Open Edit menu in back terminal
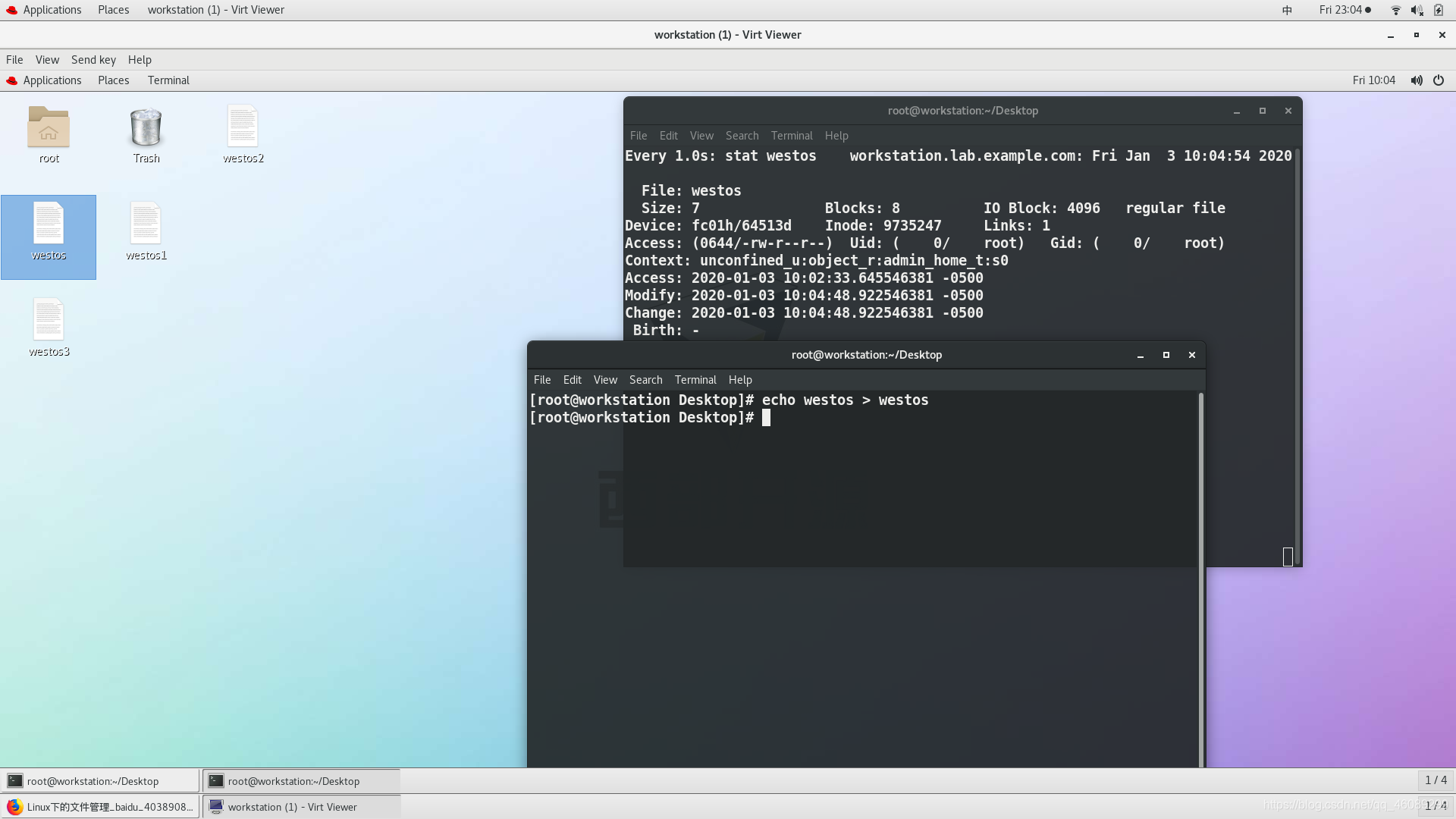Screen dimensions: 1456x819 click(x=669, y=136)
